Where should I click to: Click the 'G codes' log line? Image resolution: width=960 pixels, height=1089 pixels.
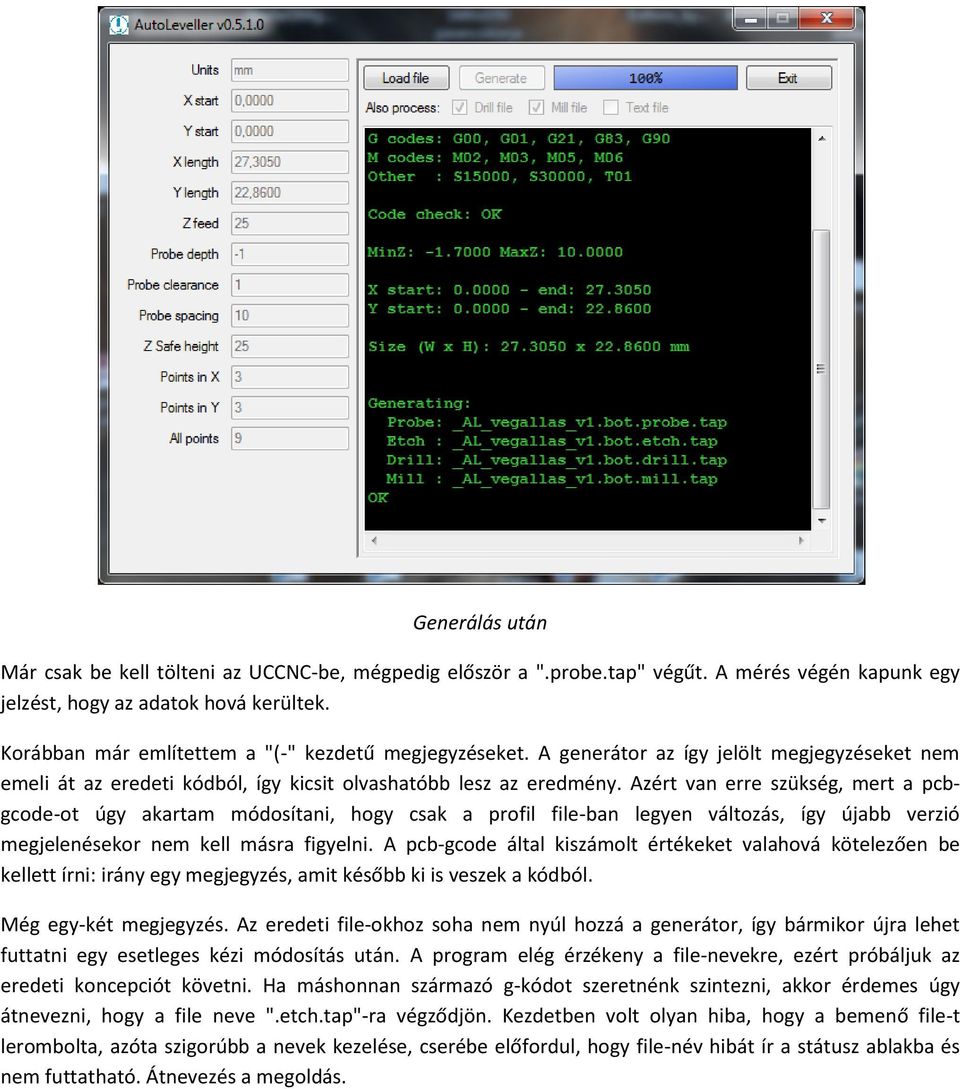pos(519,138)
